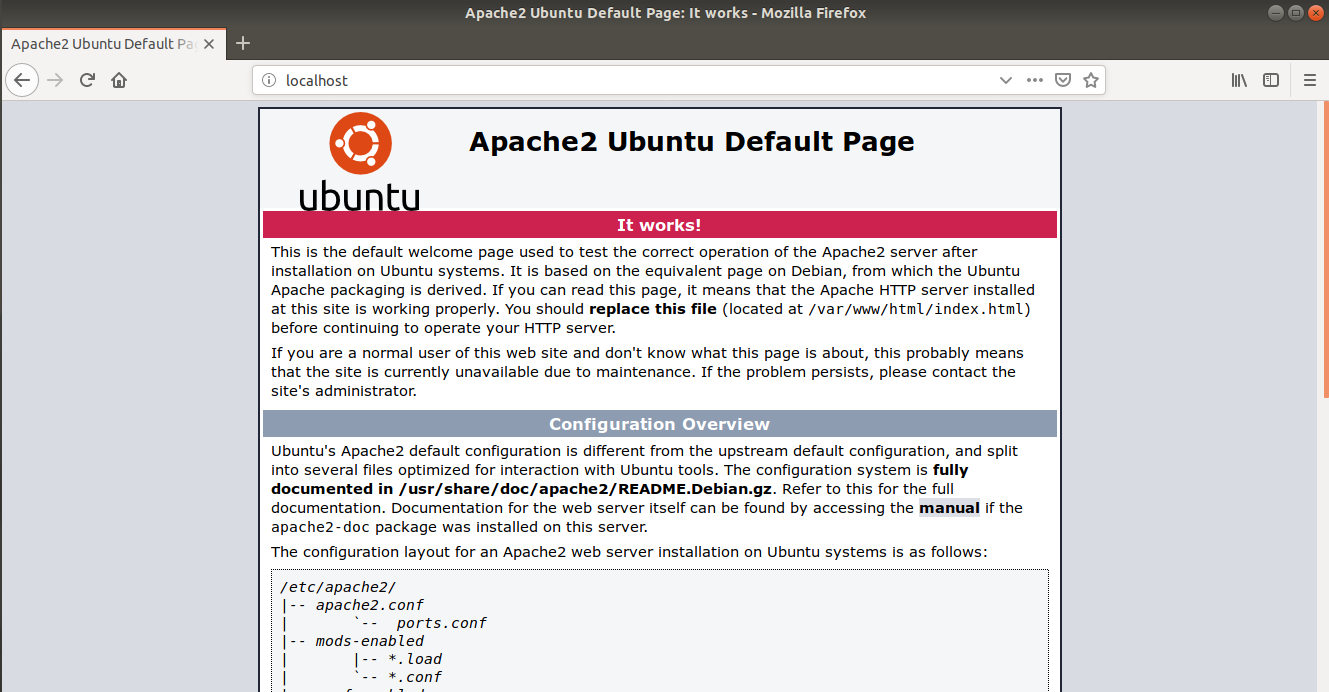
Task: Click the "site's administrator." text
Action: pos(344,391)
